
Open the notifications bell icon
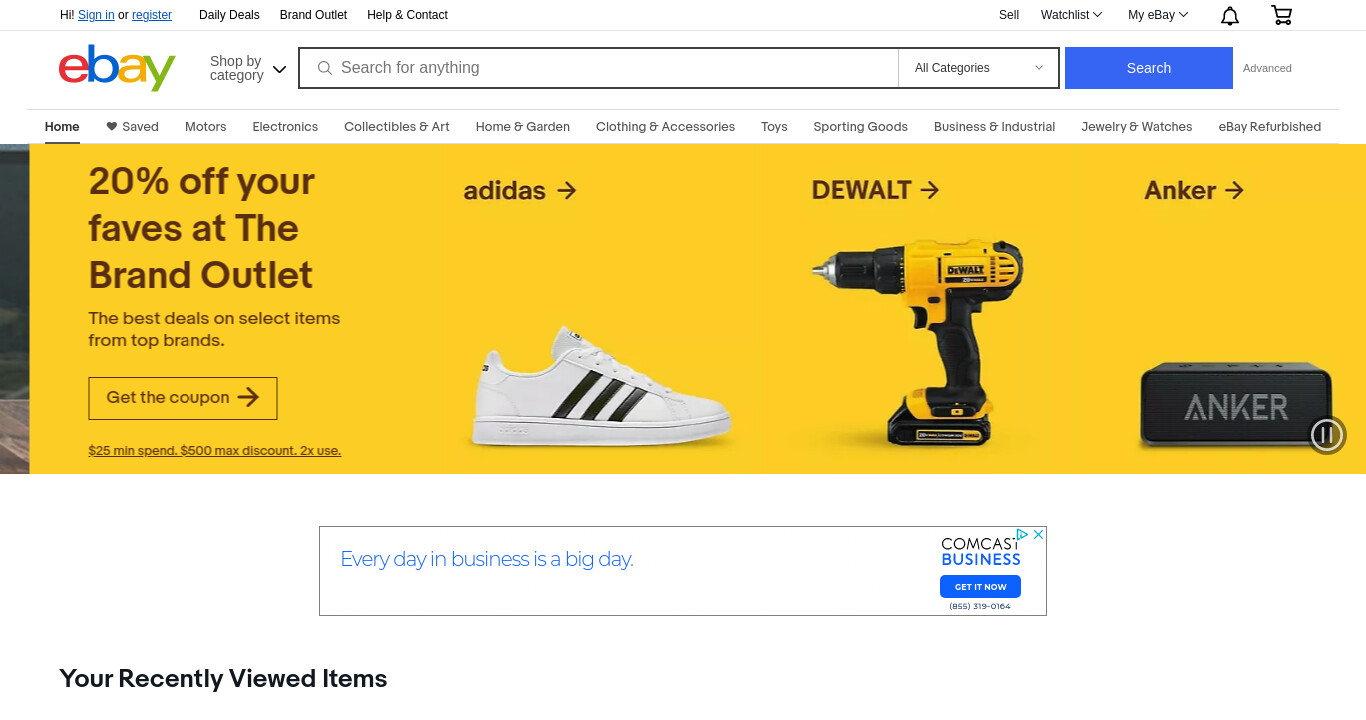[1230, 15]
